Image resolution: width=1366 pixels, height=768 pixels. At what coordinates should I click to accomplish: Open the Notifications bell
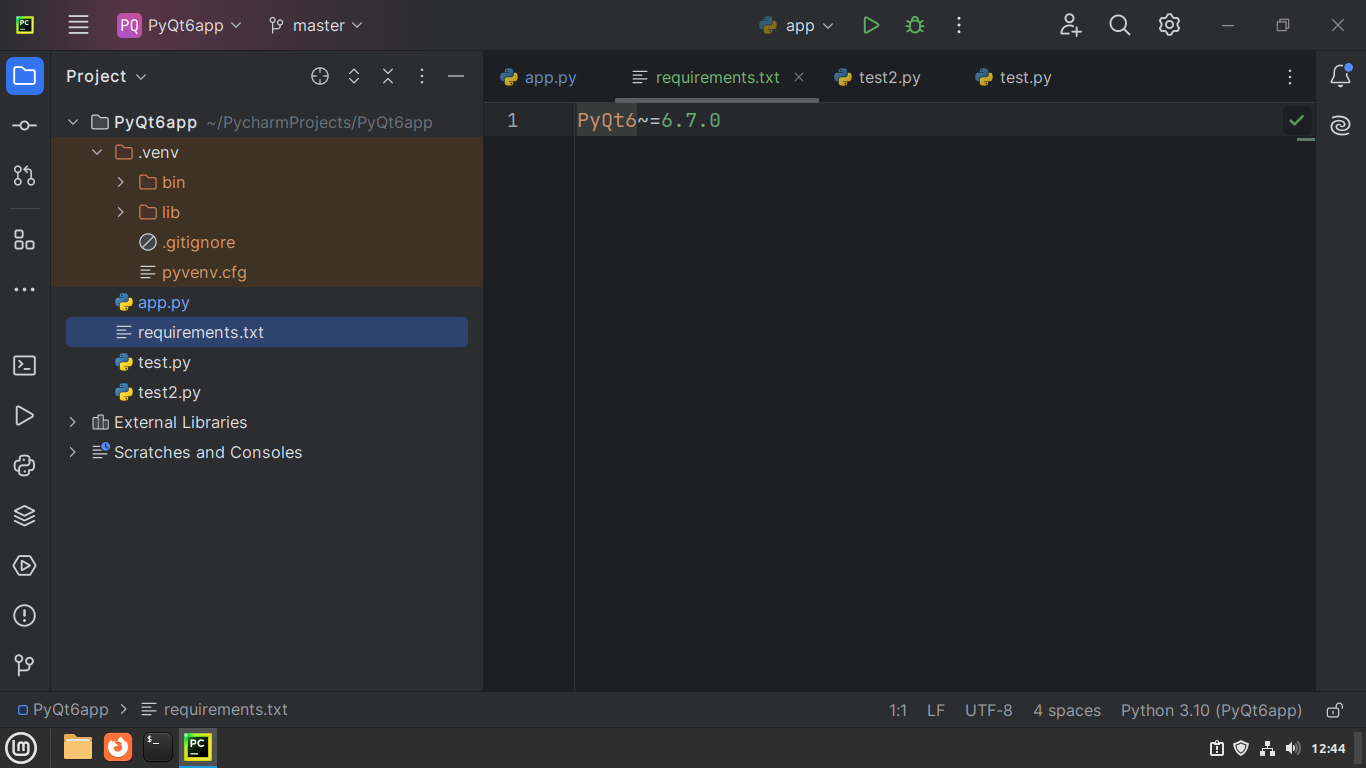tap(1340, 76)
